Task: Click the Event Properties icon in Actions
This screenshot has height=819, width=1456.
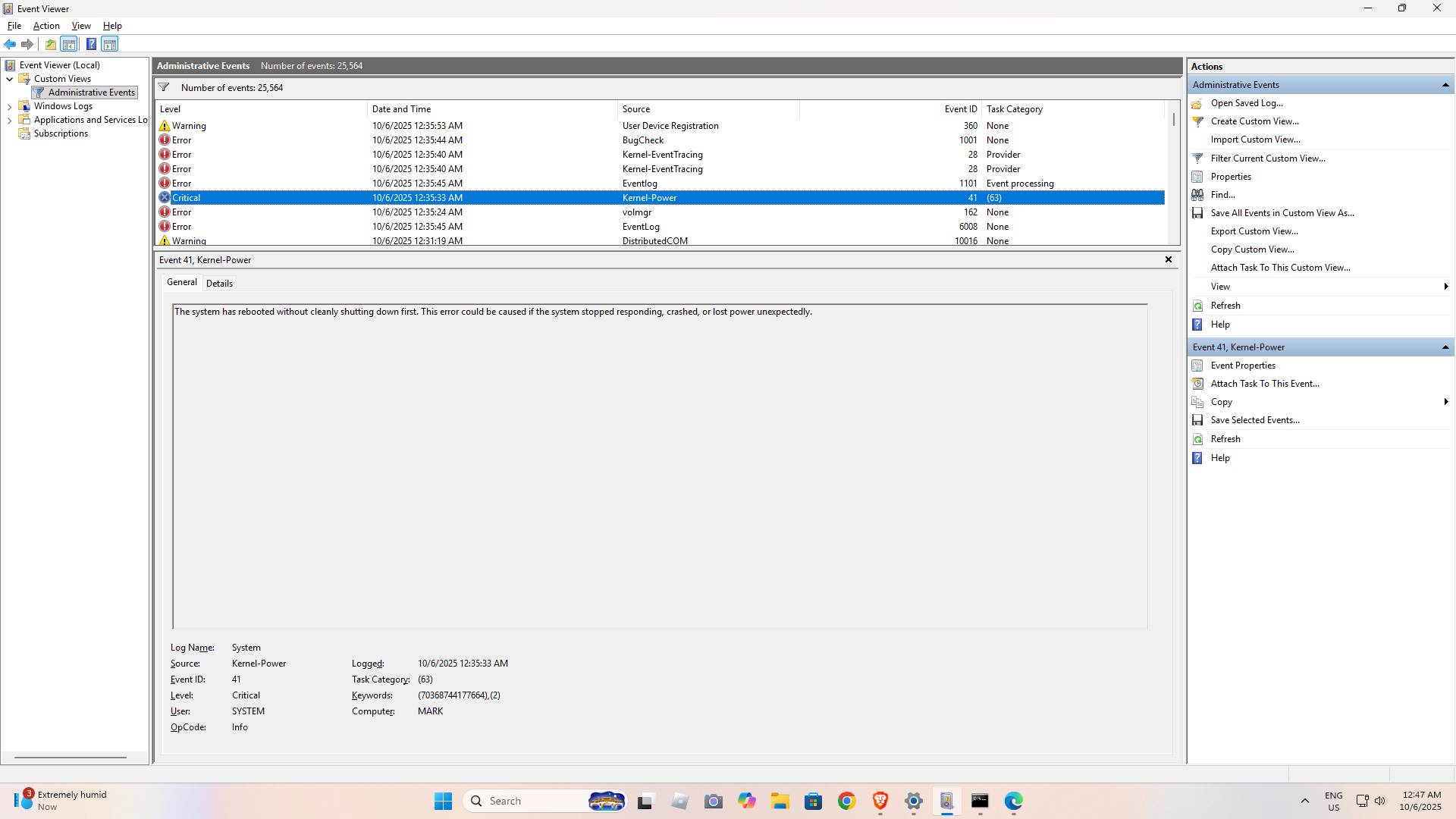Action: click(x=1197, y=366)
